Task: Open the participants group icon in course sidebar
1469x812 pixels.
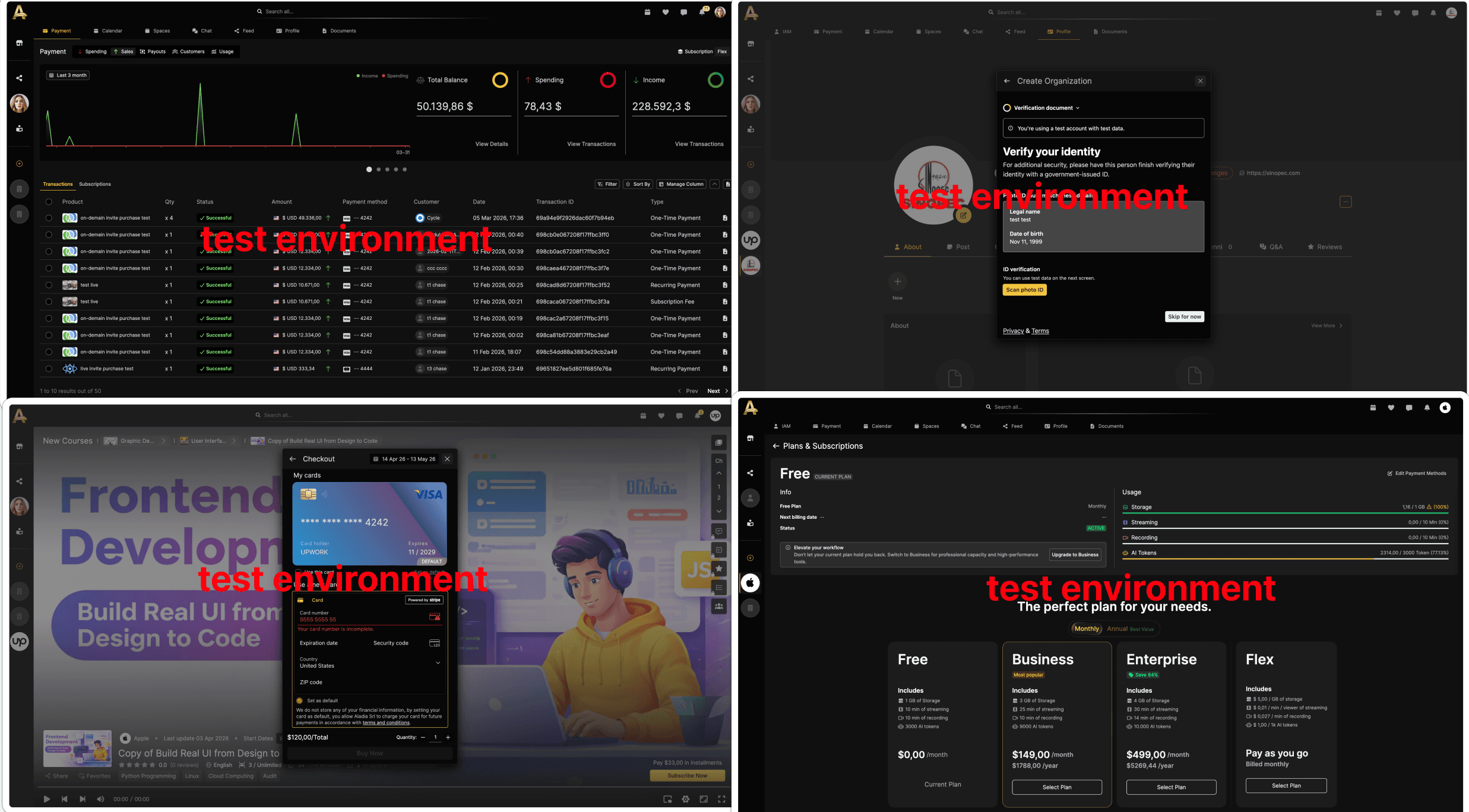Action: coord(719,606)
